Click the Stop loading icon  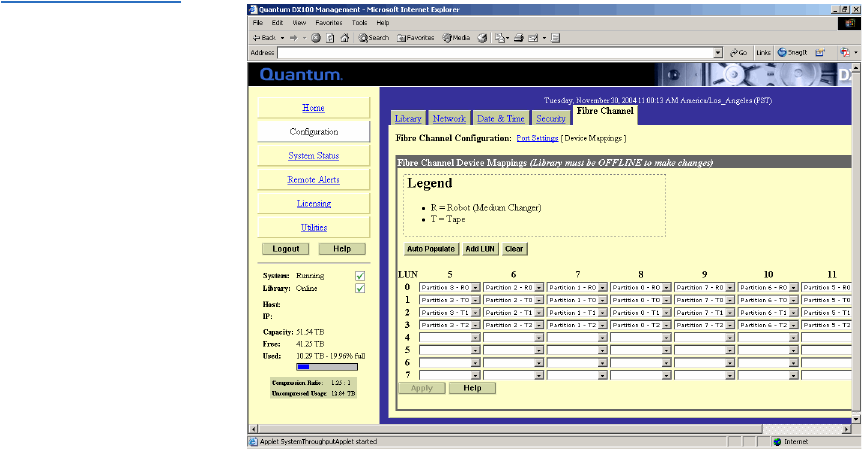coord(316,38)
